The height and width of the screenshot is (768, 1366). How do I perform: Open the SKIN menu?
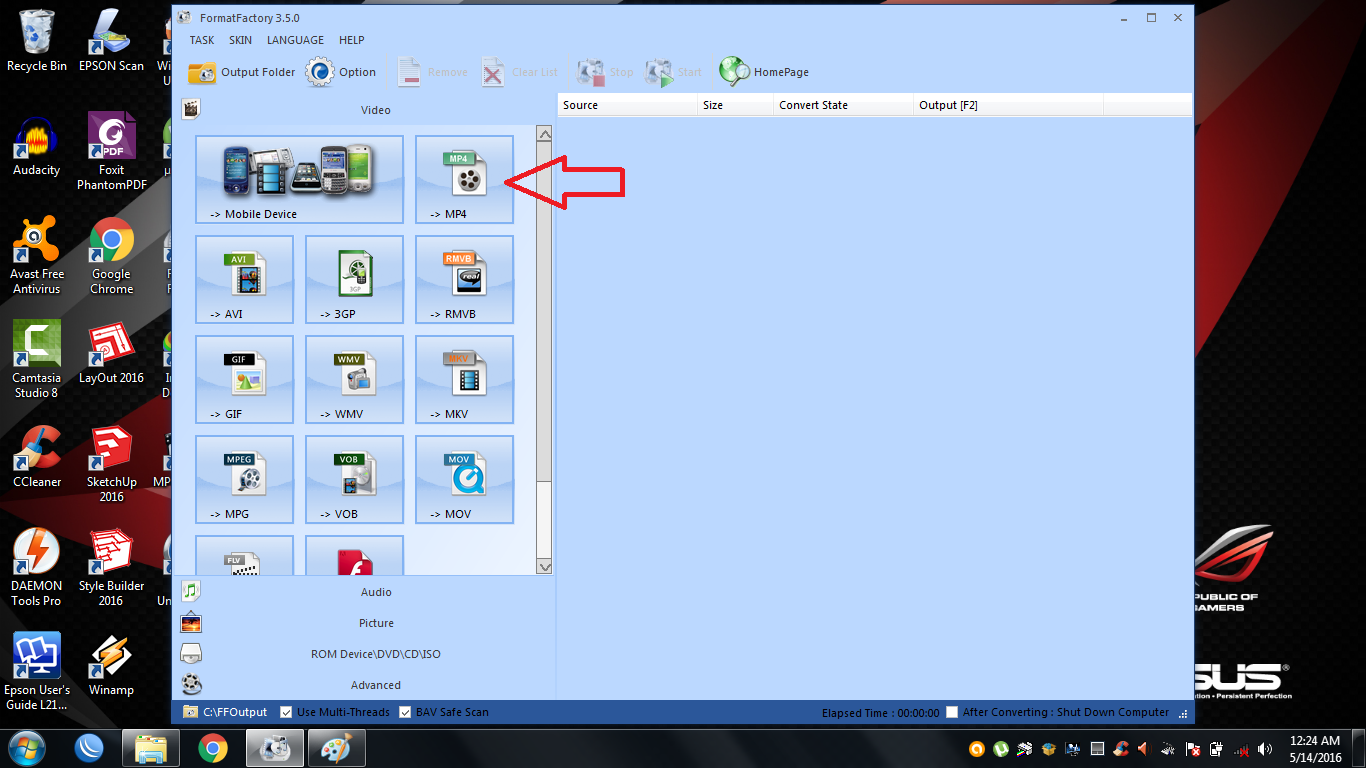tap(240, 40)
